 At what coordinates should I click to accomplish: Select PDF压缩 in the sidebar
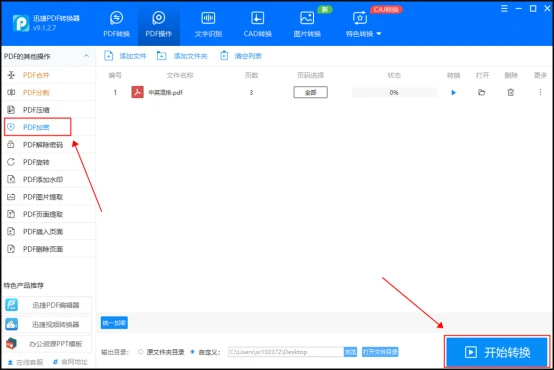[48, 110]
